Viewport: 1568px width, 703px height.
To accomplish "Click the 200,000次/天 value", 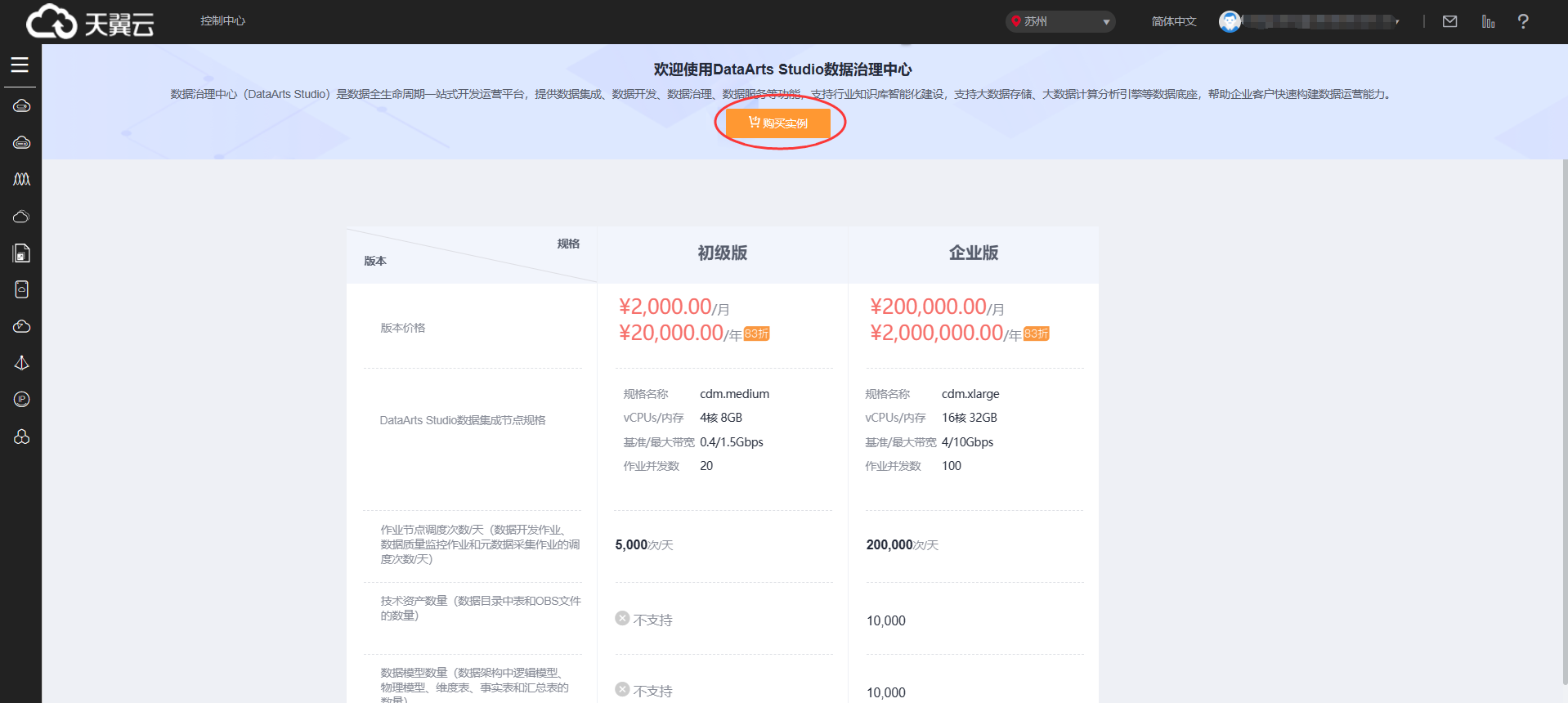I will coord(903,545).
